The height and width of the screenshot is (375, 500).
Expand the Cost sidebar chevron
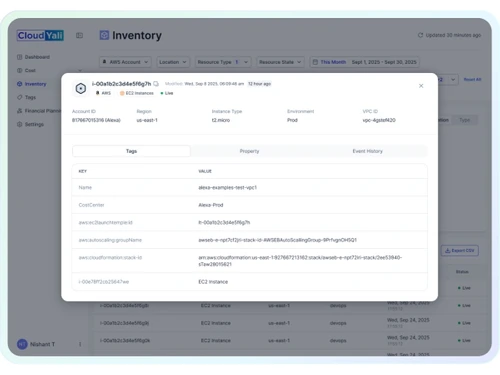[80, 70]
